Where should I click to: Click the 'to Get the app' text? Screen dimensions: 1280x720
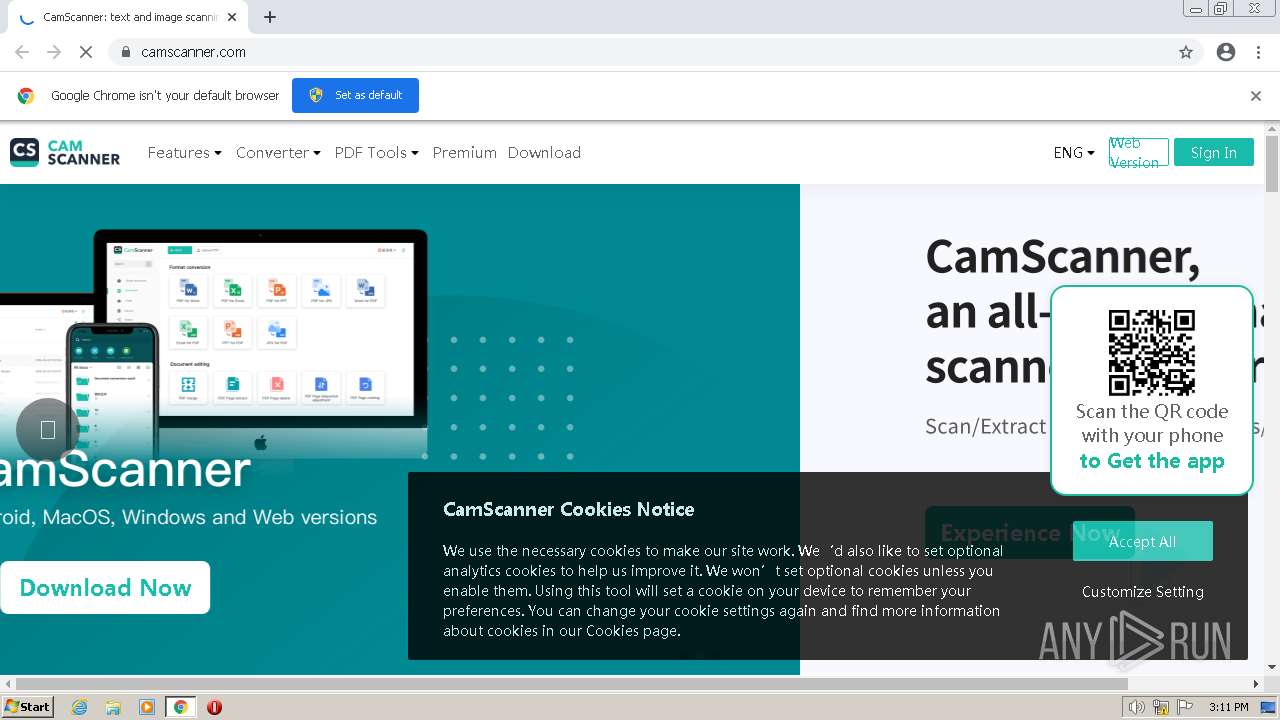pyautogui.click(x=1151, y=461)
